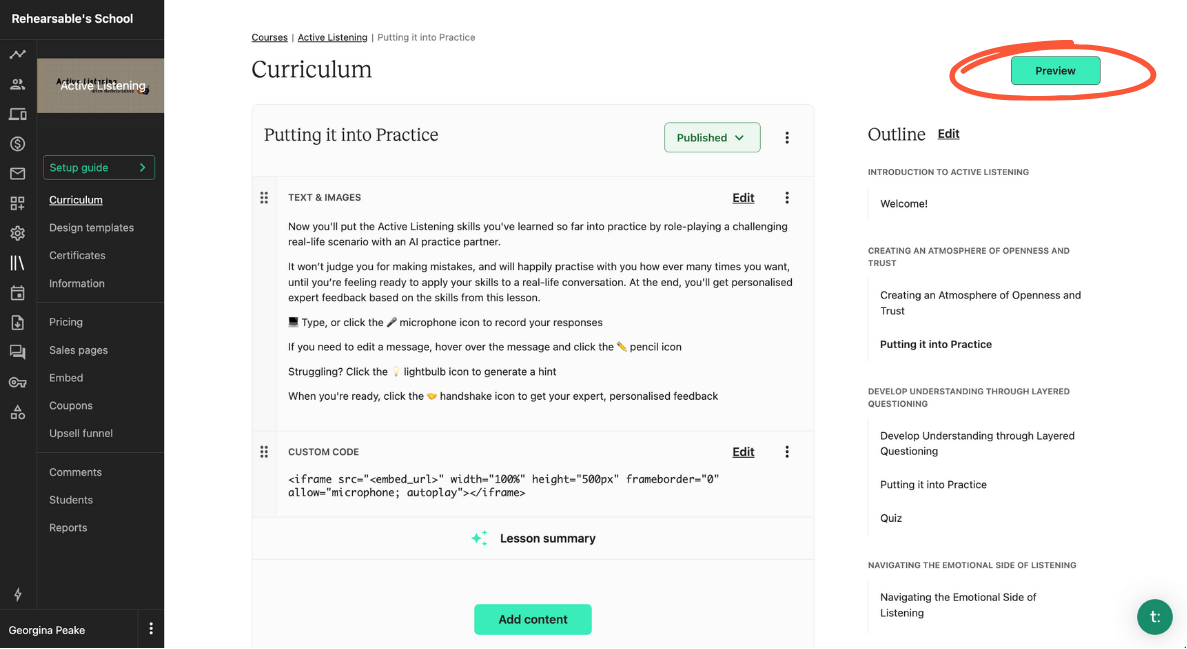Select Sales pages in side menu
Screen dimensions: 1187x649
pos(78,350)
